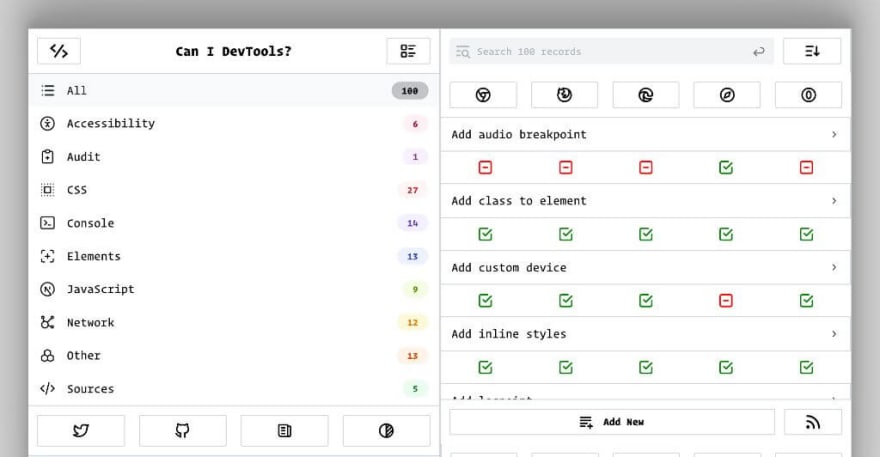Image resolution: width=880 pixels, height=457 pixels.
Task: Open the Add audio breakpoint feature
Action: click(x=645, y=134)
